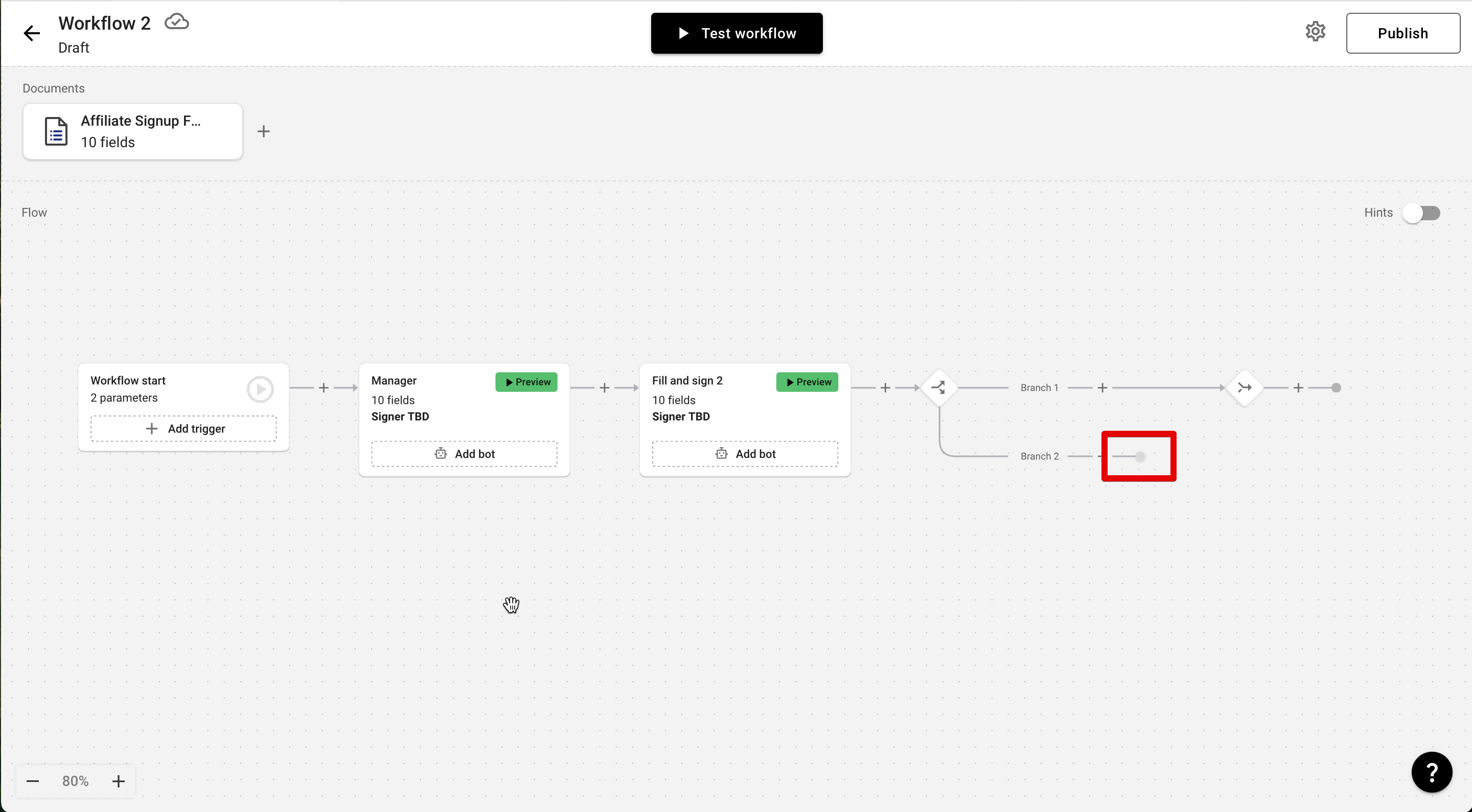
Task: Click the Draft status label
Action: 74,48
